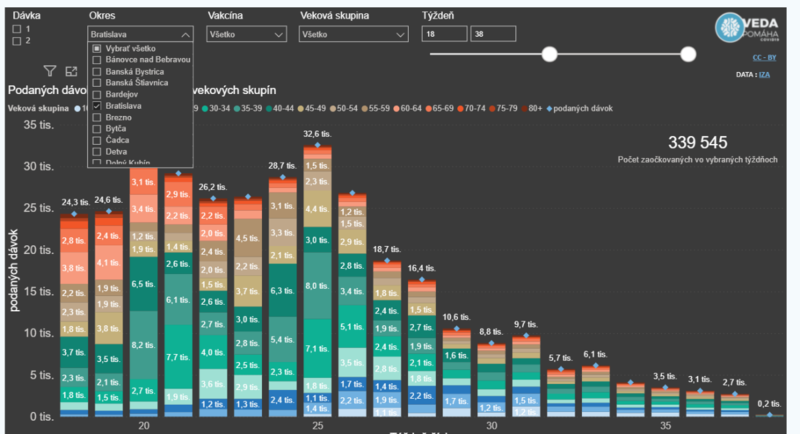Click the right Týždeň slider handle

pyautogui.click(x=688, y=54)
